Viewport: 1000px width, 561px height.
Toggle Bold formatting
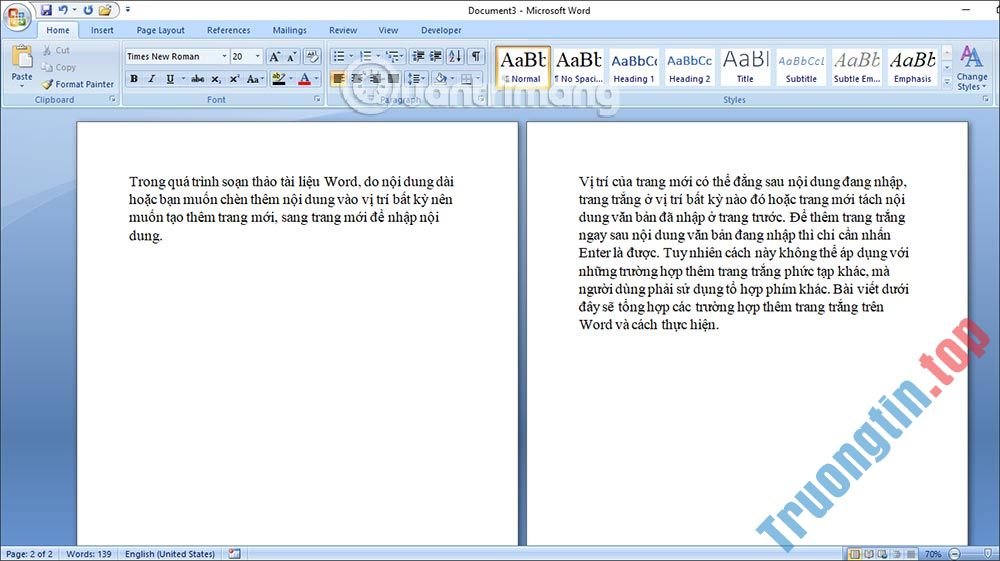pyautogui.click(x=134, y=78)
